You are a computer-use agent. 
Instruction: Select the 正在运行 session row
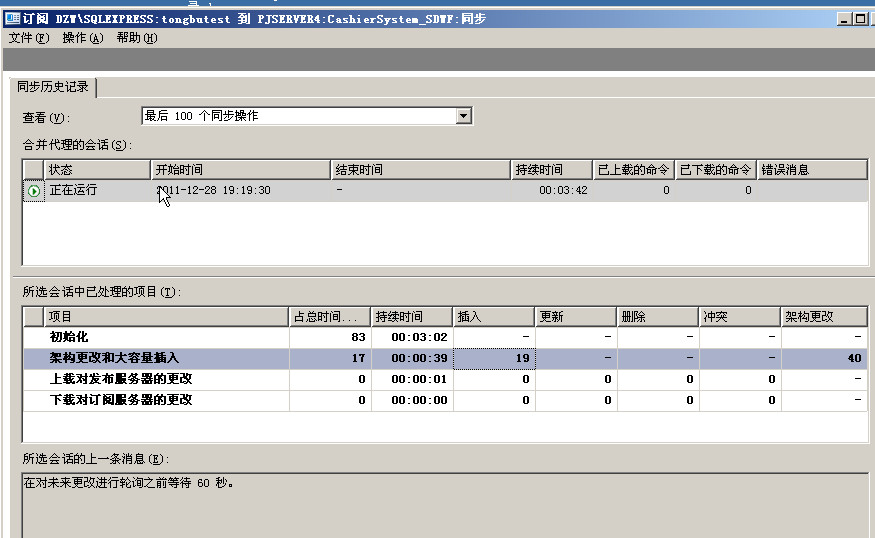(445, 190)
